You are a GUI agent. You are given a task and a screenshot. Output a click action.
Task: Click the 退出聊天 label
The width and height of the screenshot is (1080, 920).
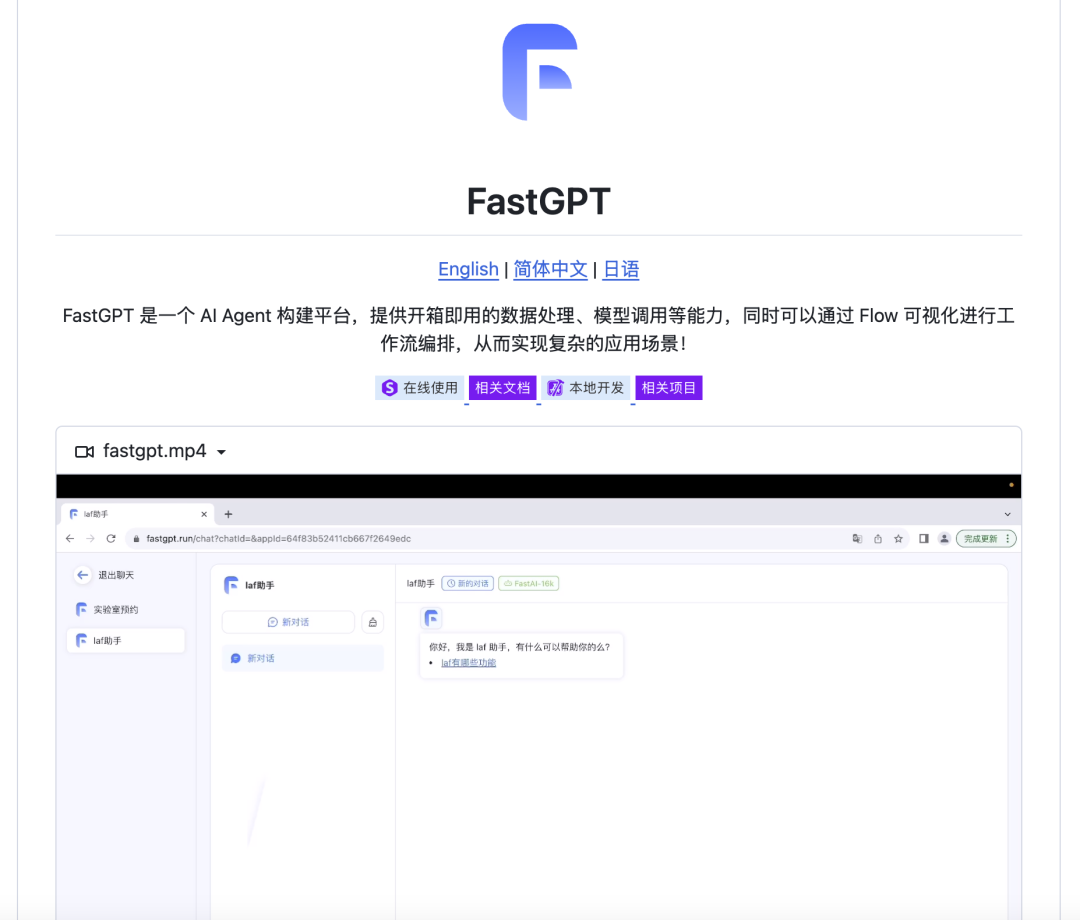(116, 575)
